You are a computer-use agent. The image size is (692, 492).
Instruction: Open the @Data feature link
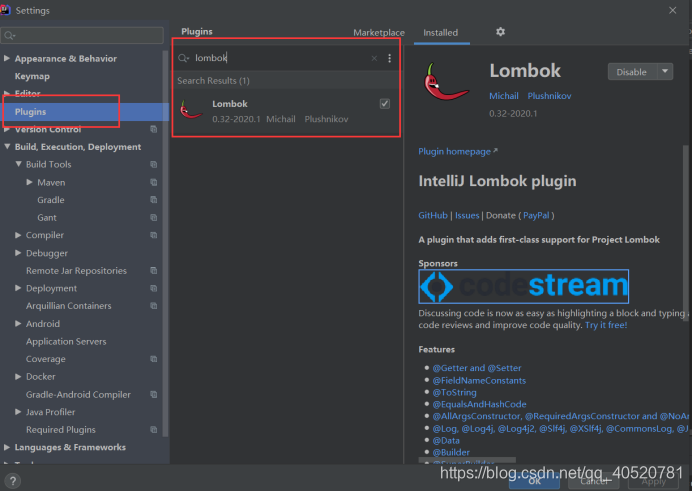coord(446,440)
